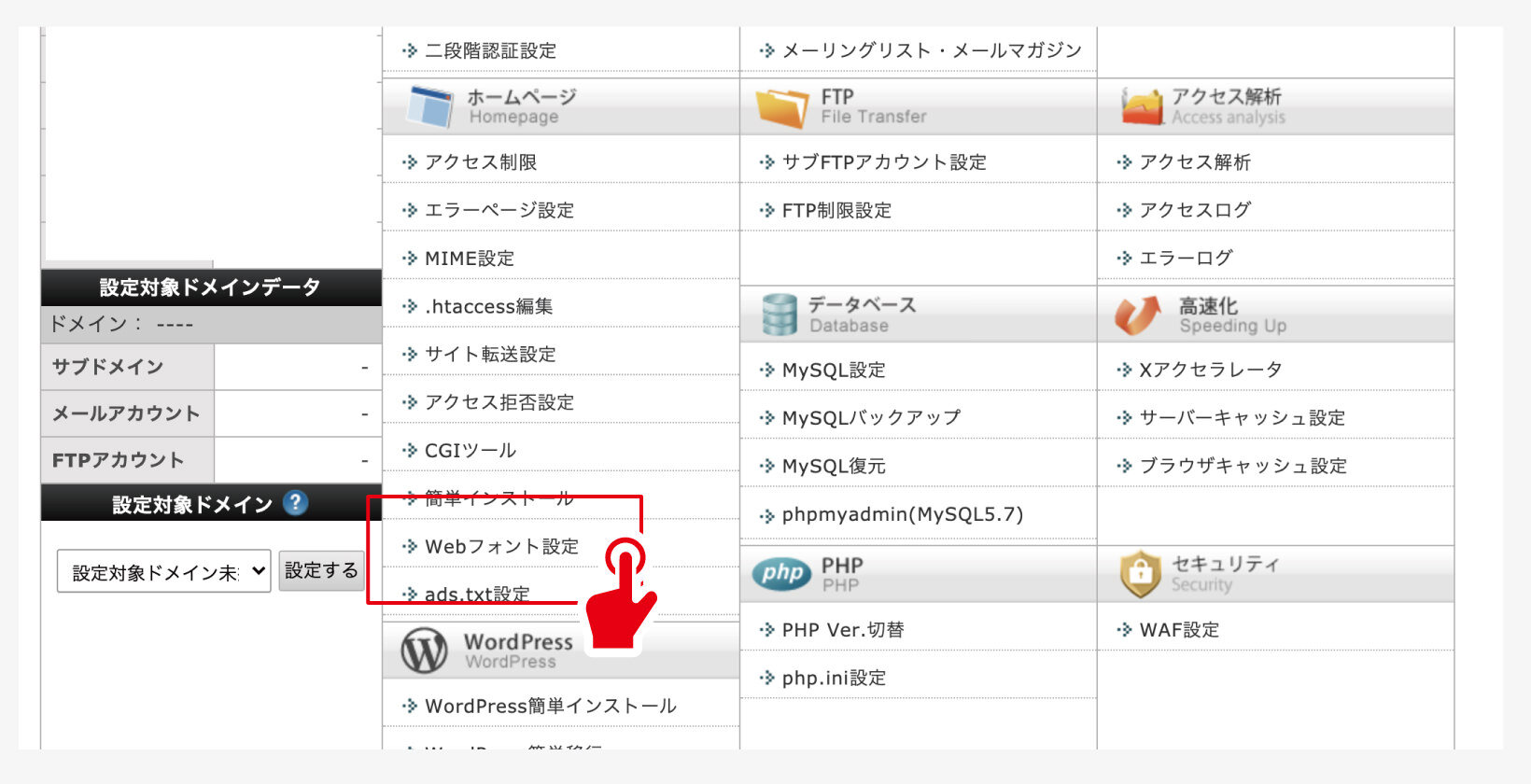Open Xアクセラレータ settings
The height and width of the screenshot is (784, 1531).
click(1210, 370)
